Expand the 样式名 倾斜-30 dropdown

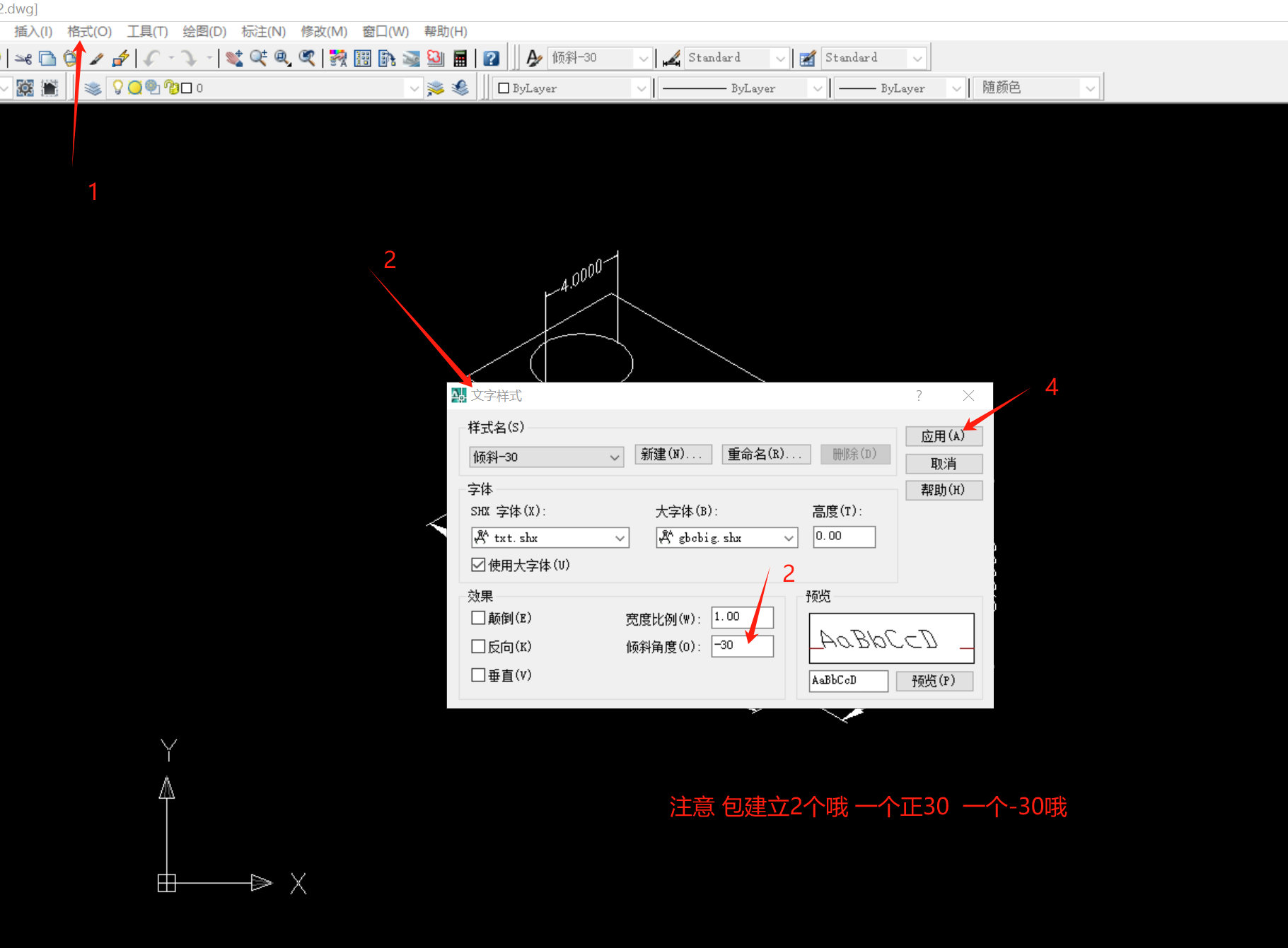click(546, 457)
